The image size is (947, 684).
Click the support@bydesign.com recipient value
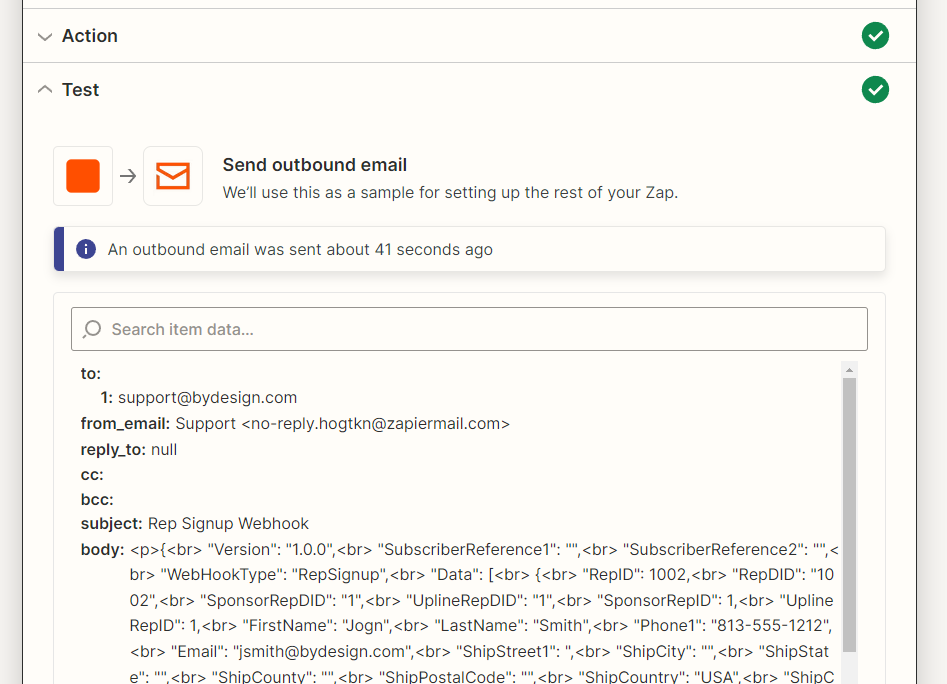(x=207, y=397)
